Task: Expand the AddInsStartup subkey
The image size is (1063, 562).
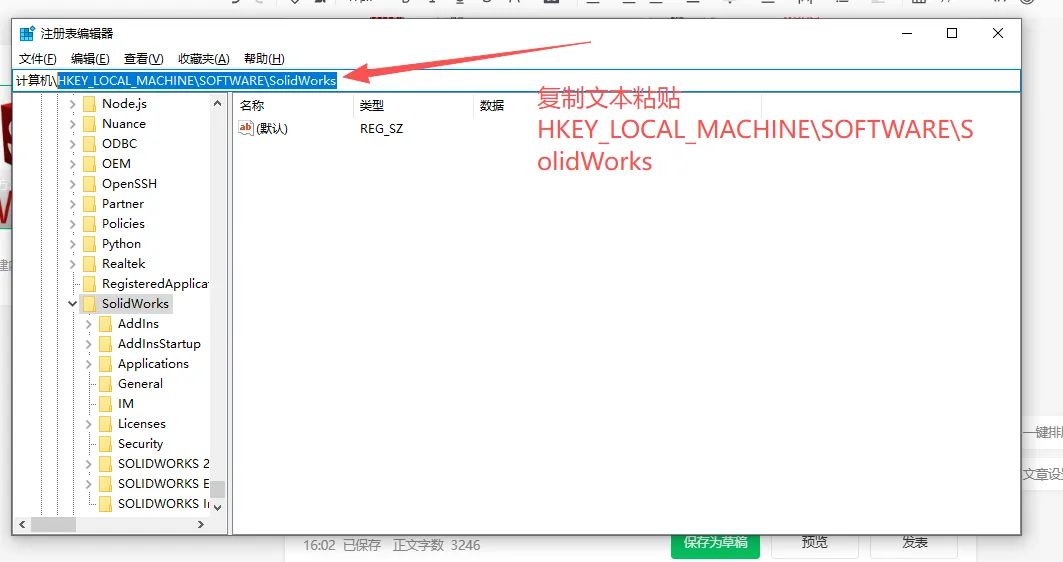Action: (88, 344)
